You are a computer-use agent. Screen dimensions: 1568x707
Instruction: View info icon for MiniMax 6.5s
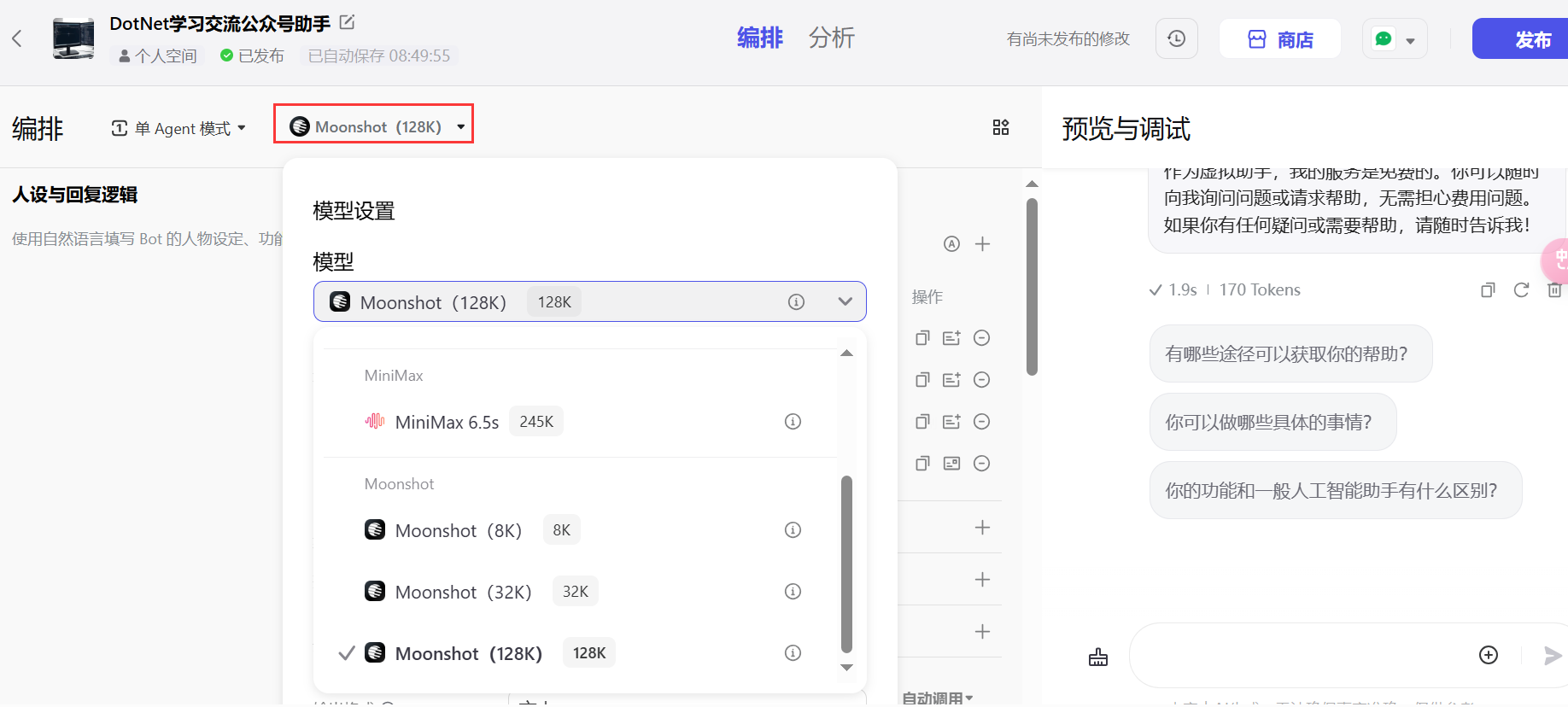point(793,422)
